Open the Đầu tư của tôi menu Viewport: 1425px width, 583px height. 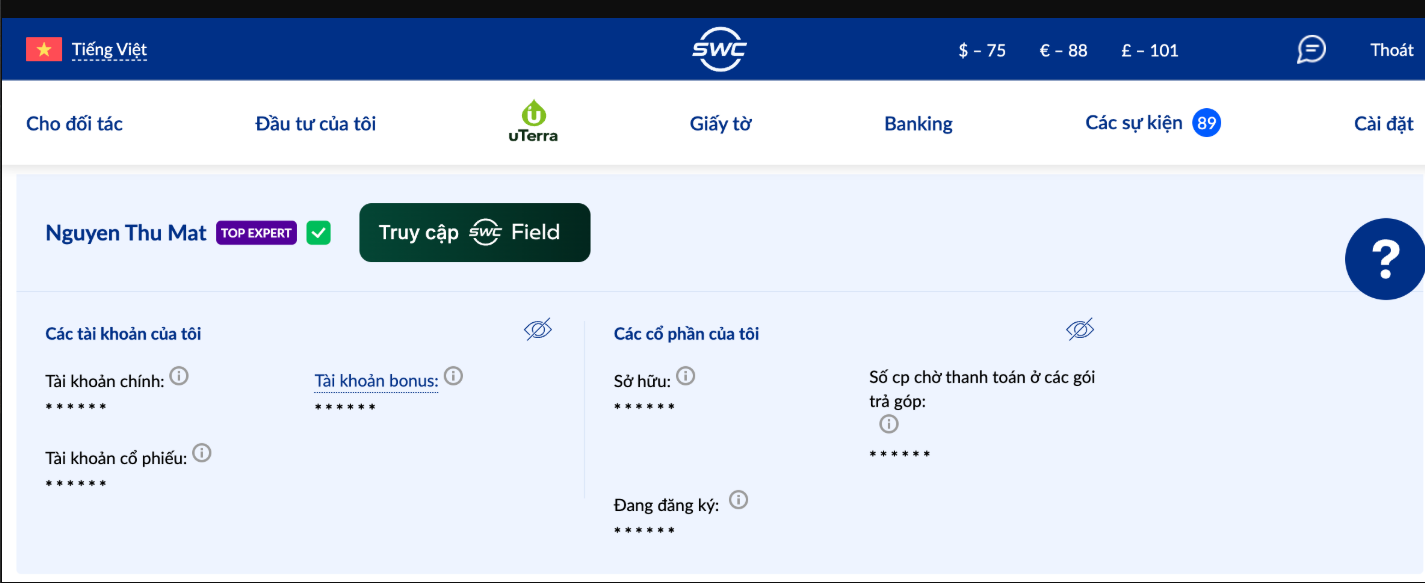(316, 124)
